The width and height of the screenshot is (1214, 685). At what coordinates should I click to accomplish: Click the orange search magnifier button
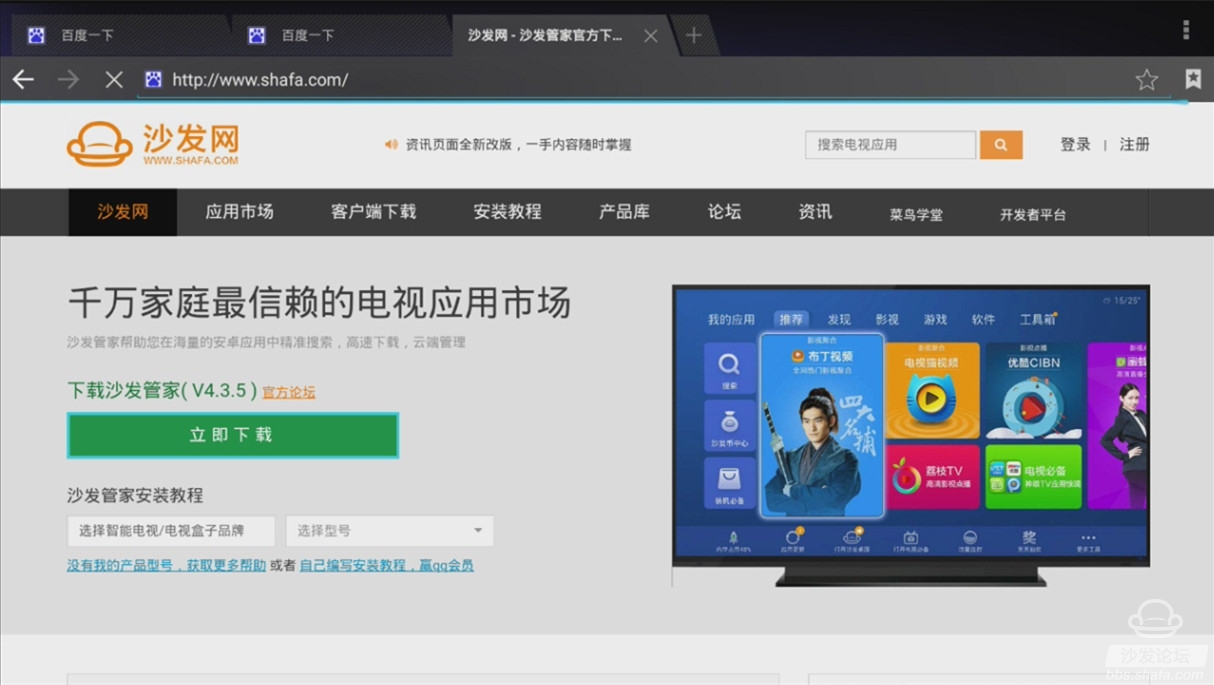pos(1001,144)
